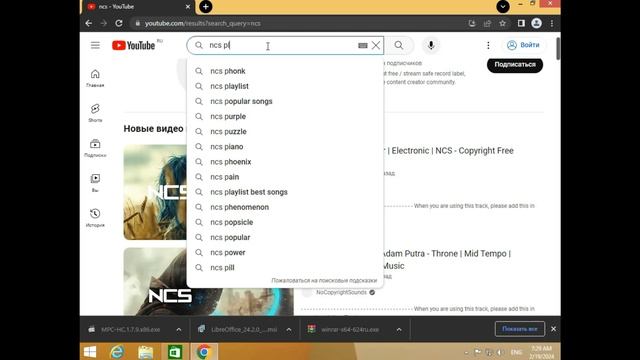The image size is (640, 360).
Task: Open Shorts in the left sidebar
Action: pos(95,113)
